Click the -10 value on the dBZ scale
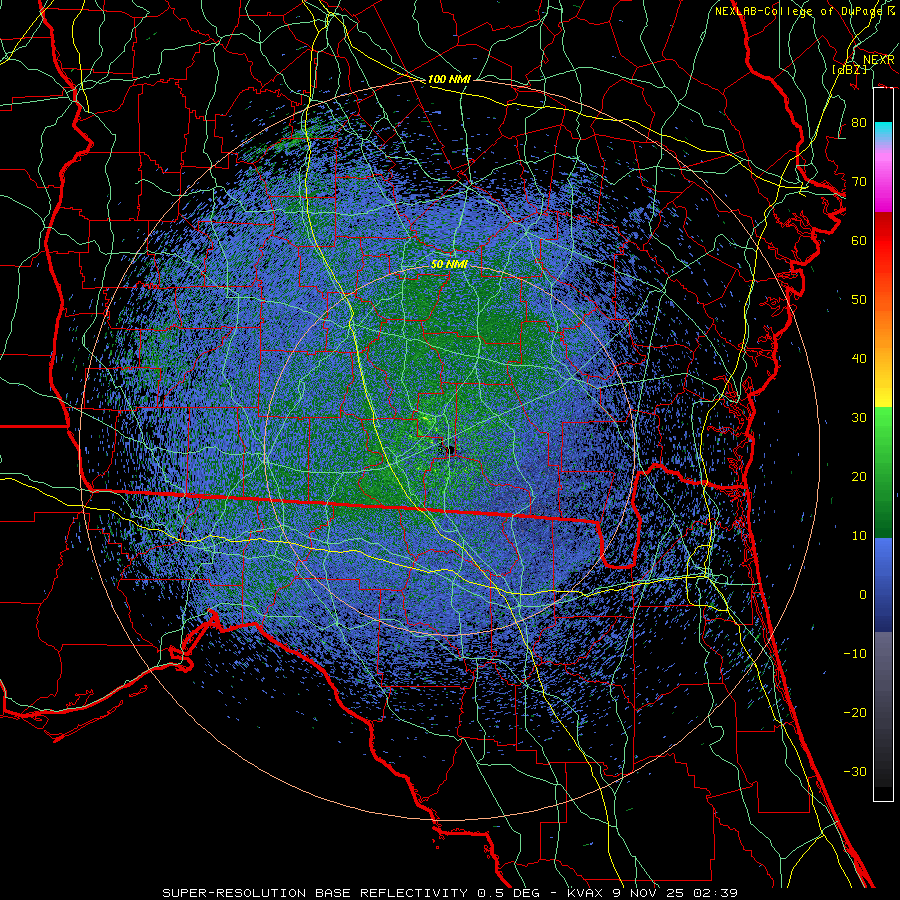 (x=855, y=653)
